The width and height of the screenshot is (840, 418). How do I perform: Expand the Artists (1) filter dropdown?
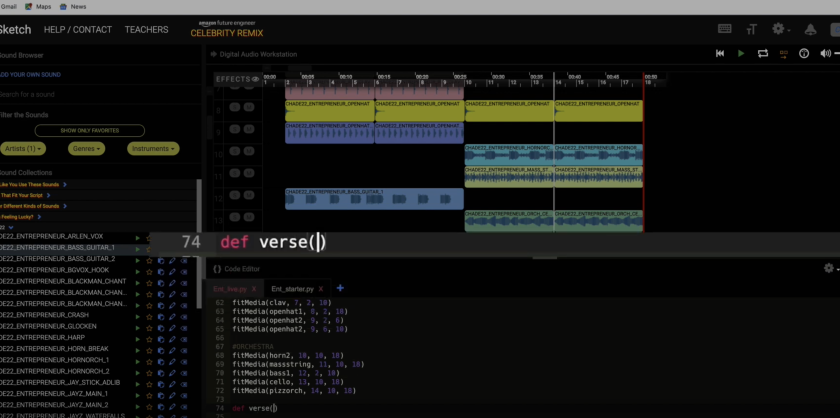pos(23,148)
